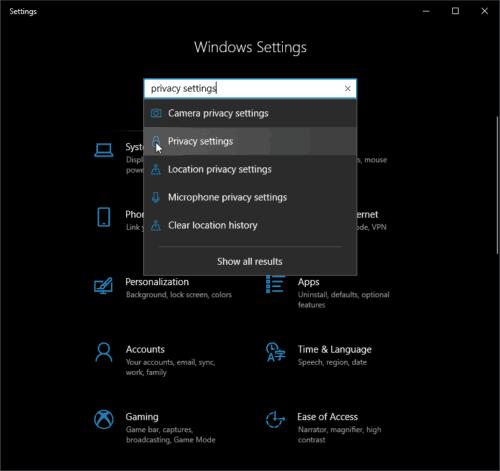Click the Personalization paintbrush icon
Screen dimensions: 500x471
coord(103,285)
